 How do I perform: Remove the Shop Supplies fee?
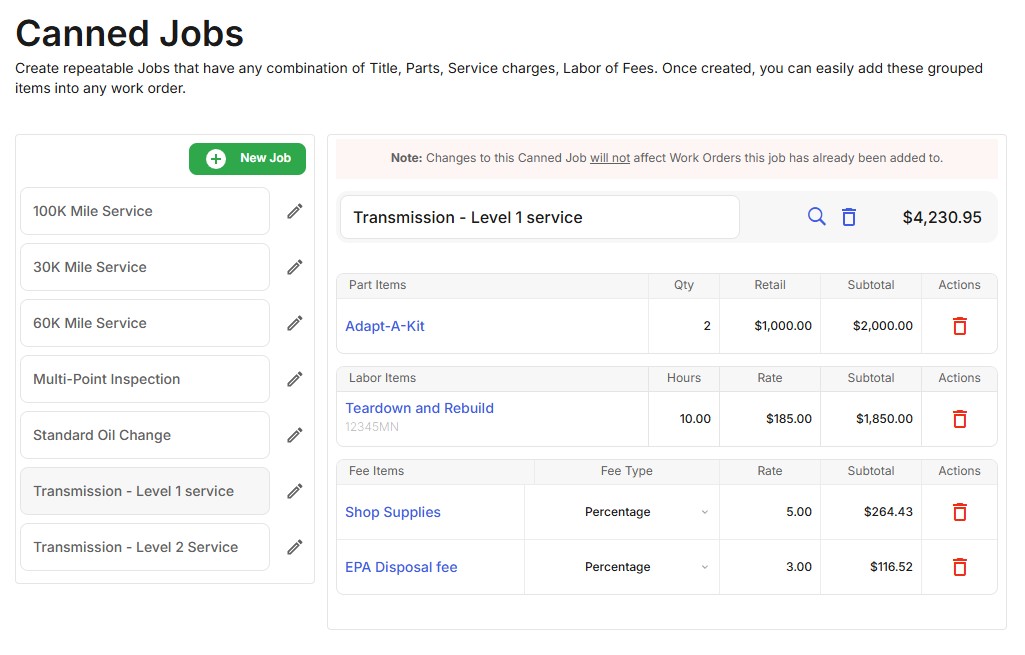959,511
